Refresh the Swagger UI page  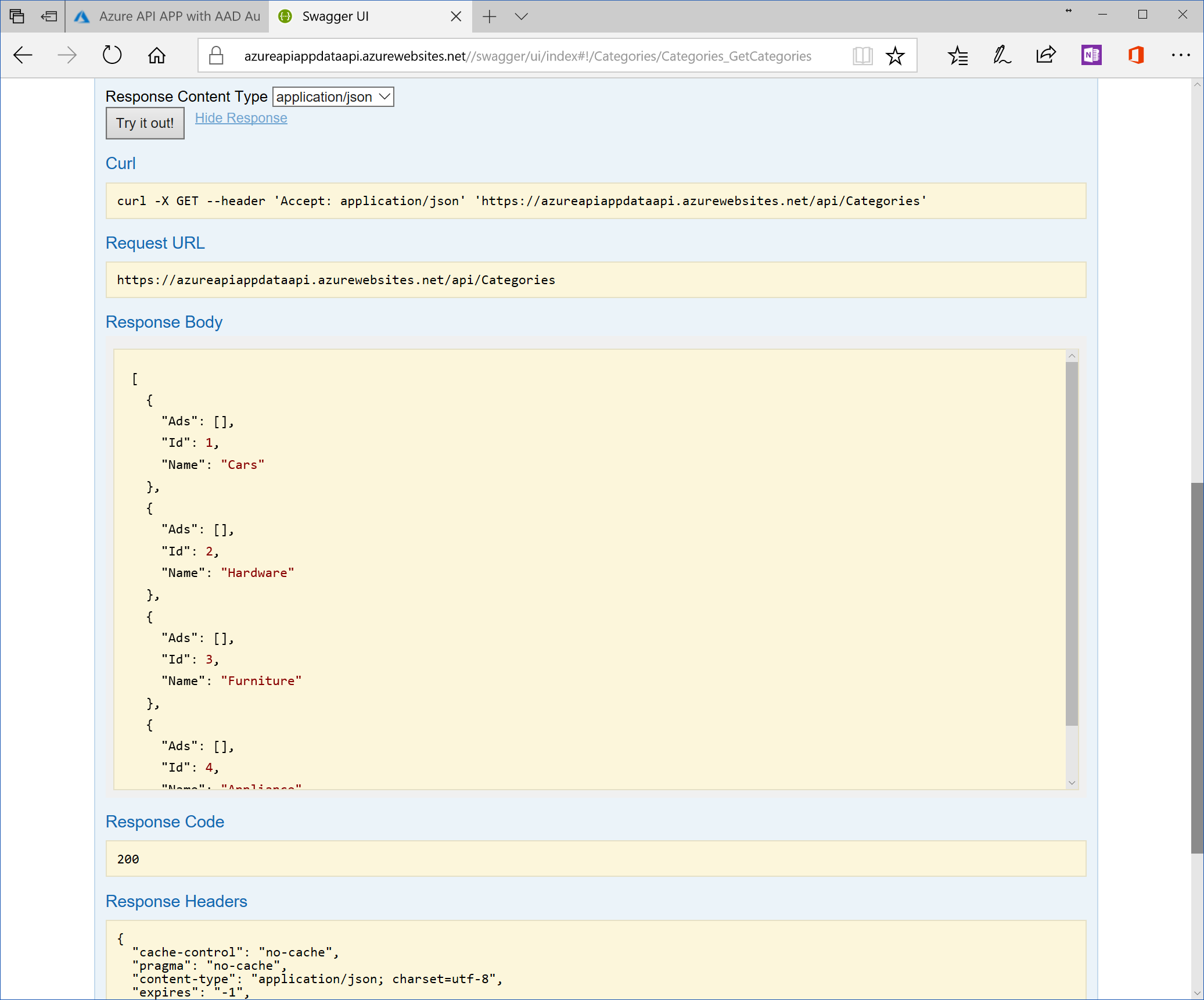112,56
